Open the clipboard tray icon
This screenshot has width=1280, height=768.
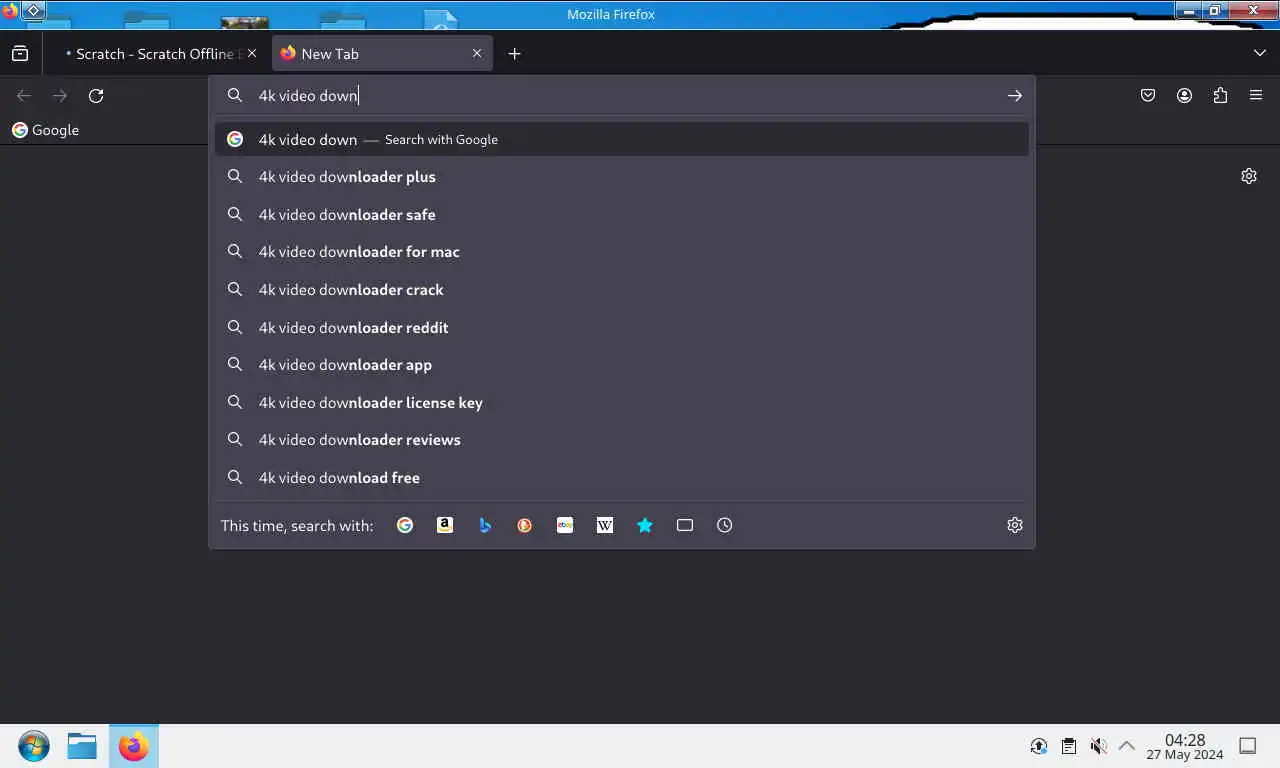pos(1069,746)
